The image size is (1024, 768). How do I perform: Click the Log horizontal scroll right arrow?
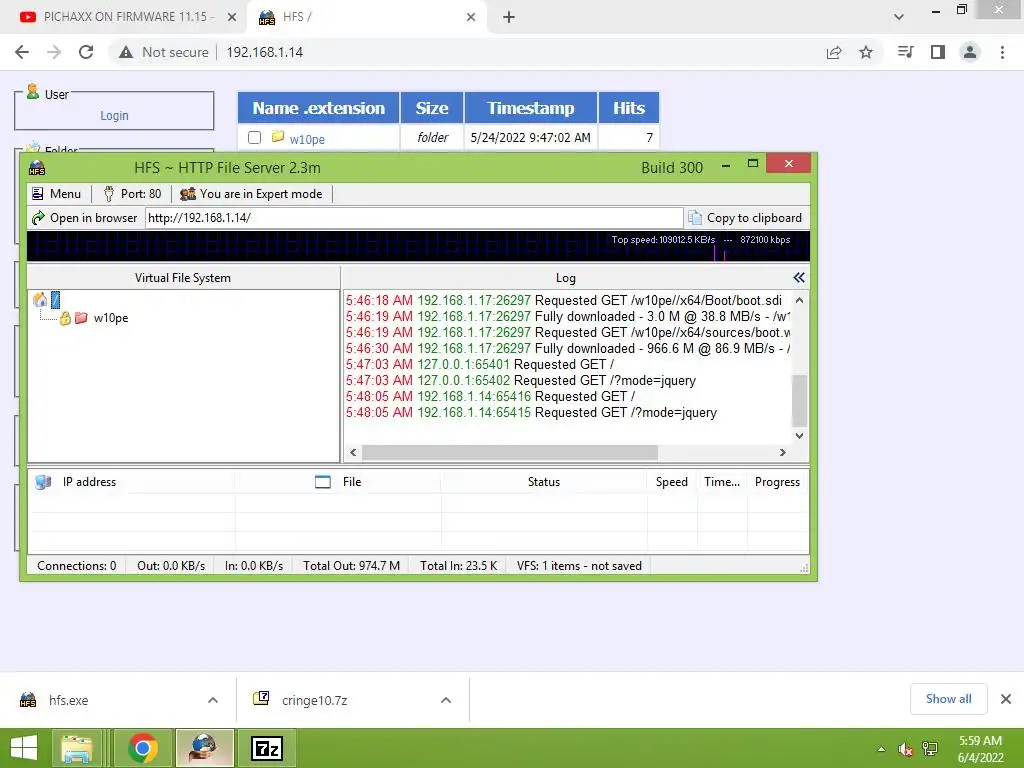pyautogui.click(x=782, y=453)
